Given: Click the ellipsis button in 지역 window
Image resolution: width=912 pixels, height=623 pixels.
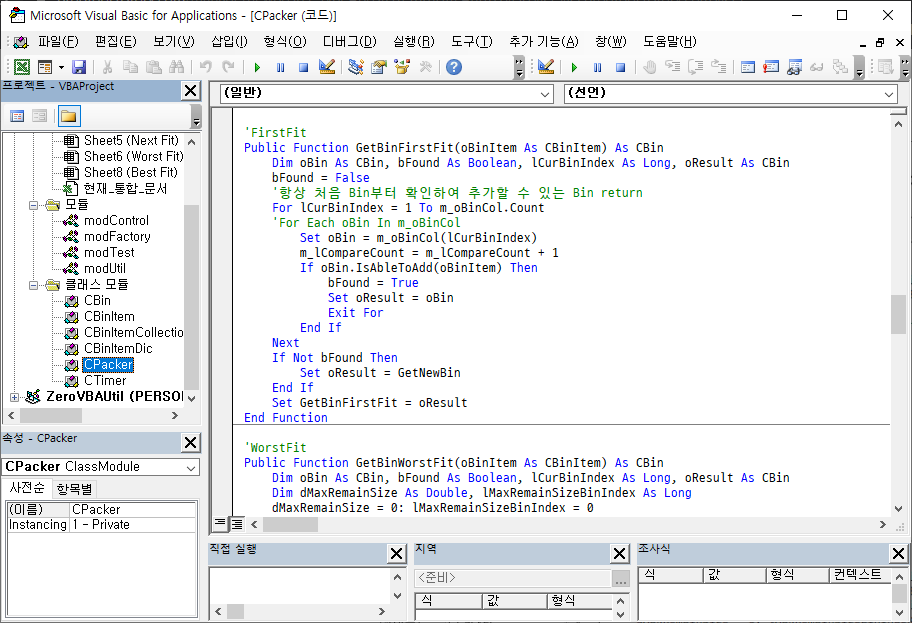Looking at the screenshot, I should [621, 578].
